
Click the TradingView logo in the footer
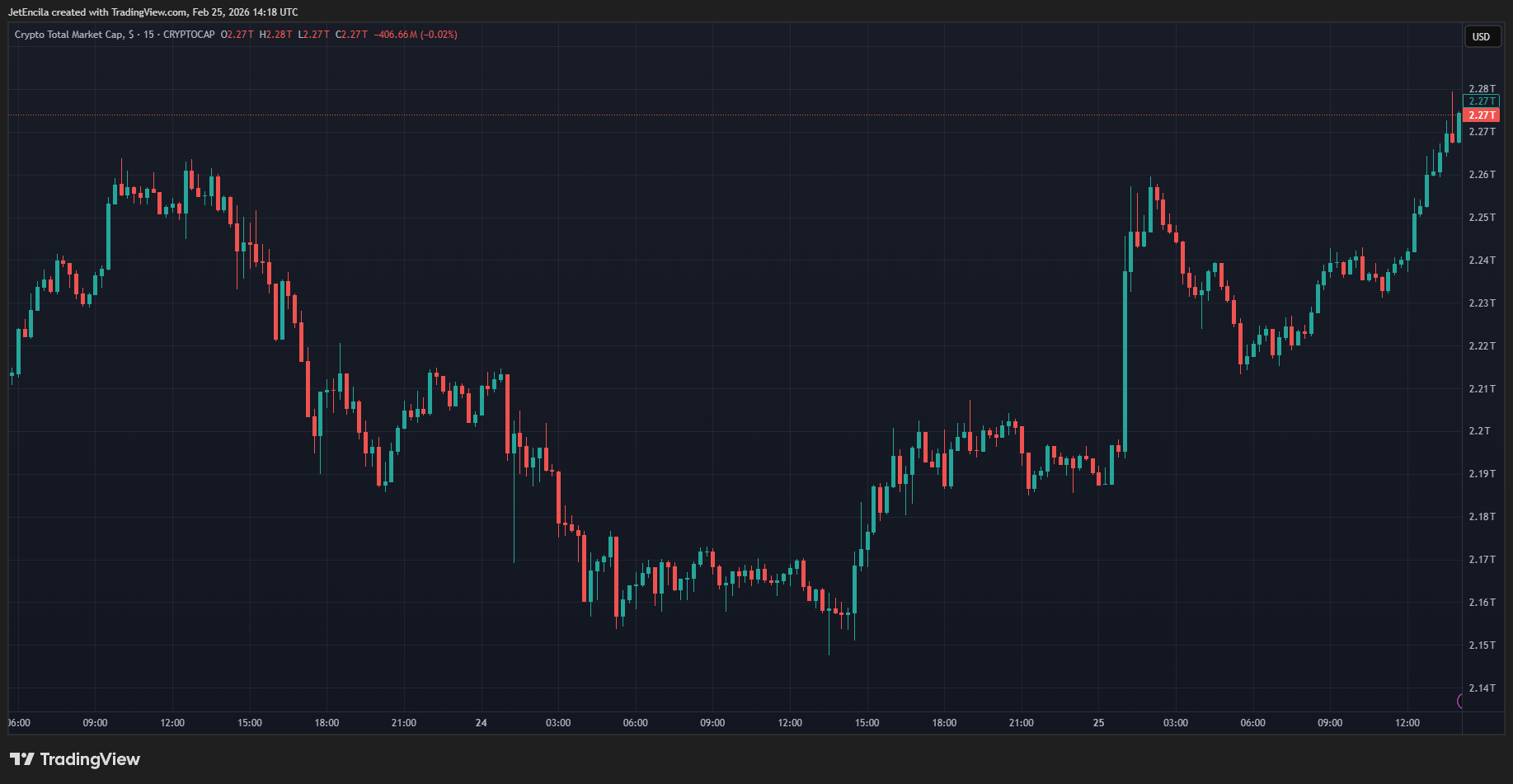(75, 759)
